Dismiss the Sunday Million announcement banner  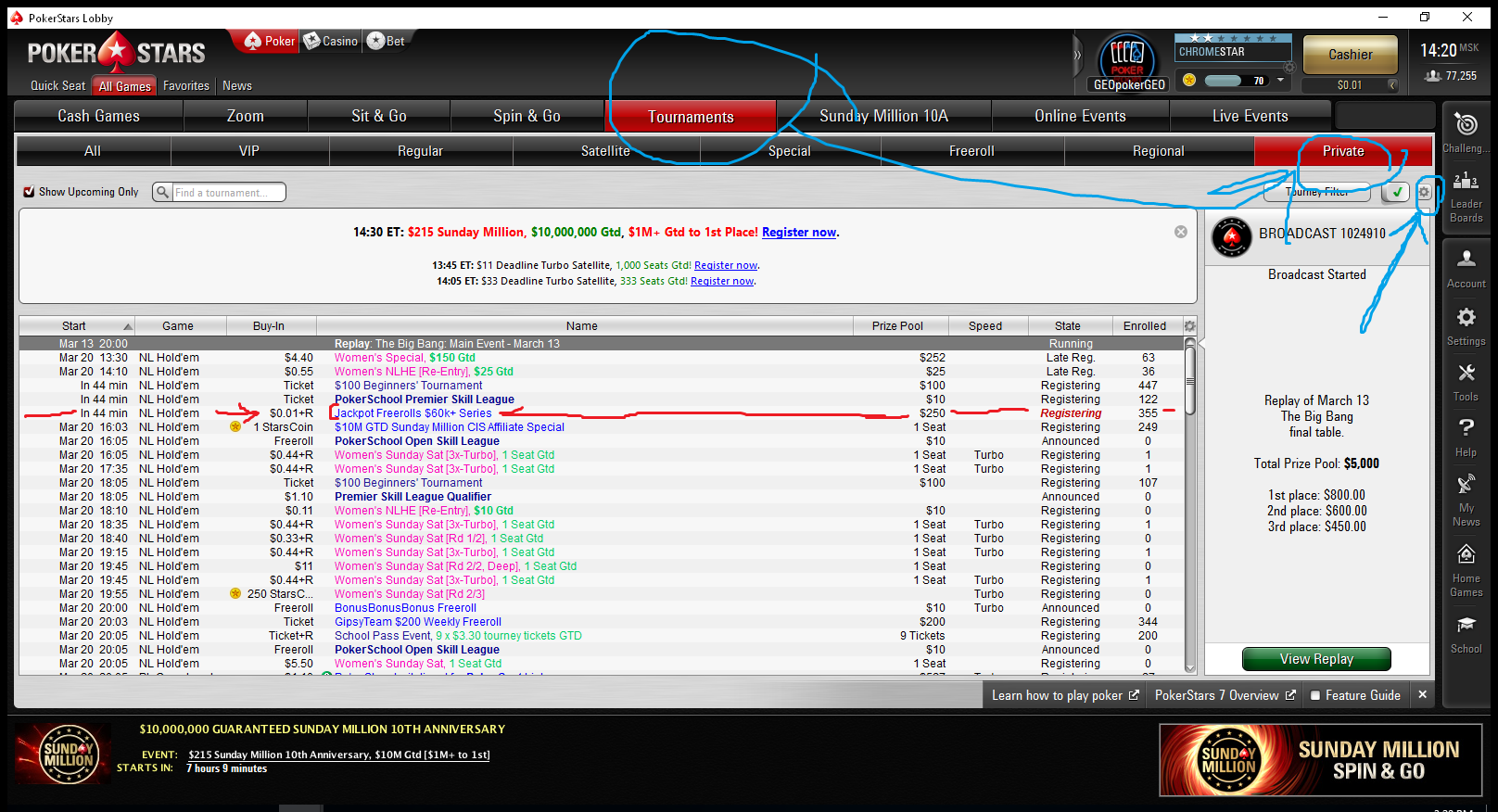1181,232
